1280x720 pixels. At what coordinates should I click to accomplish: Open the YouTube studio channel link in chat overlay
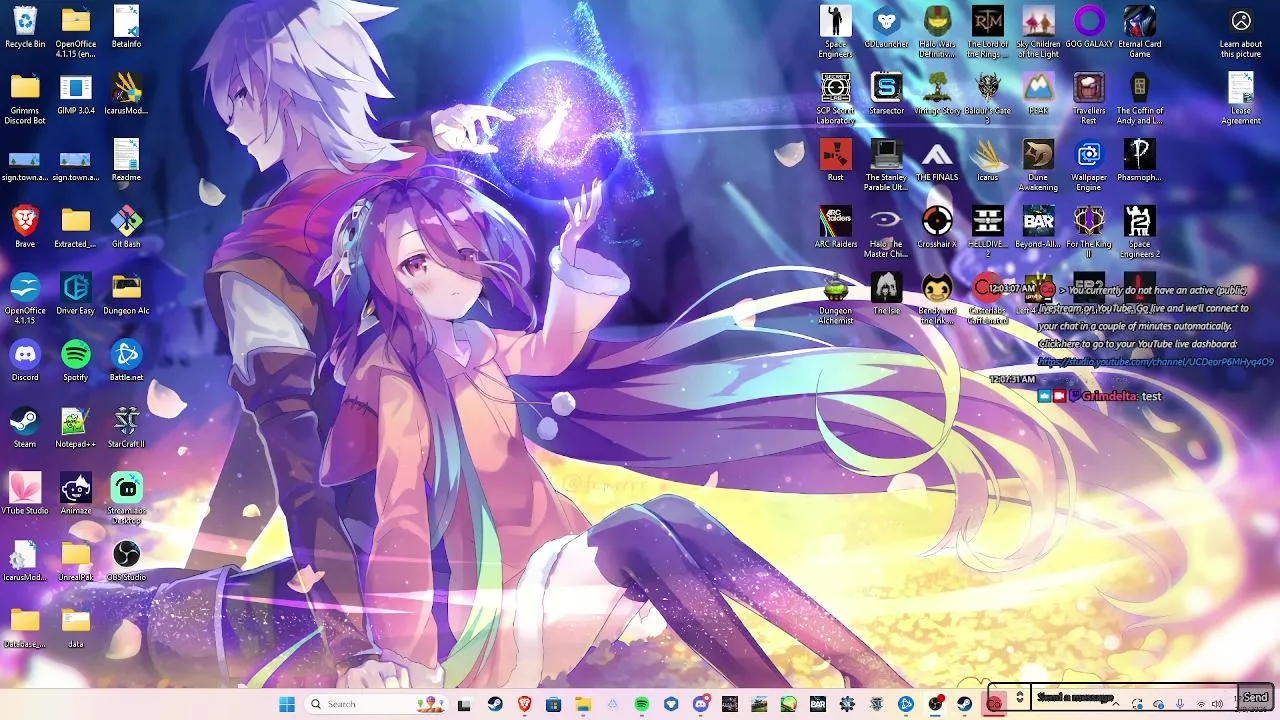click(x=1156, y=362)
